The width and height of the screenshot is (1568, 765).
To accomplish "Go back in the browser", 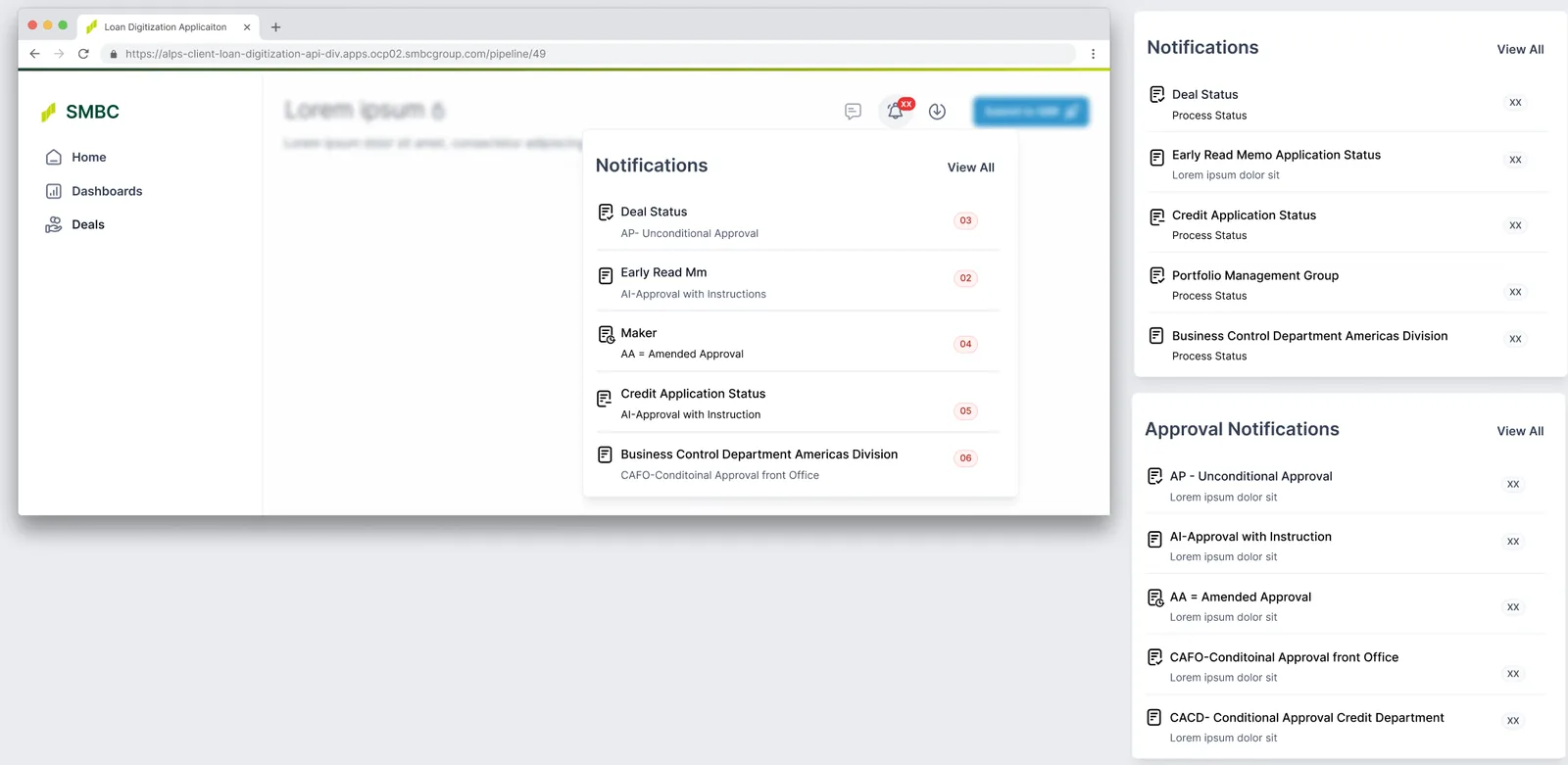I will pos(34,54).
